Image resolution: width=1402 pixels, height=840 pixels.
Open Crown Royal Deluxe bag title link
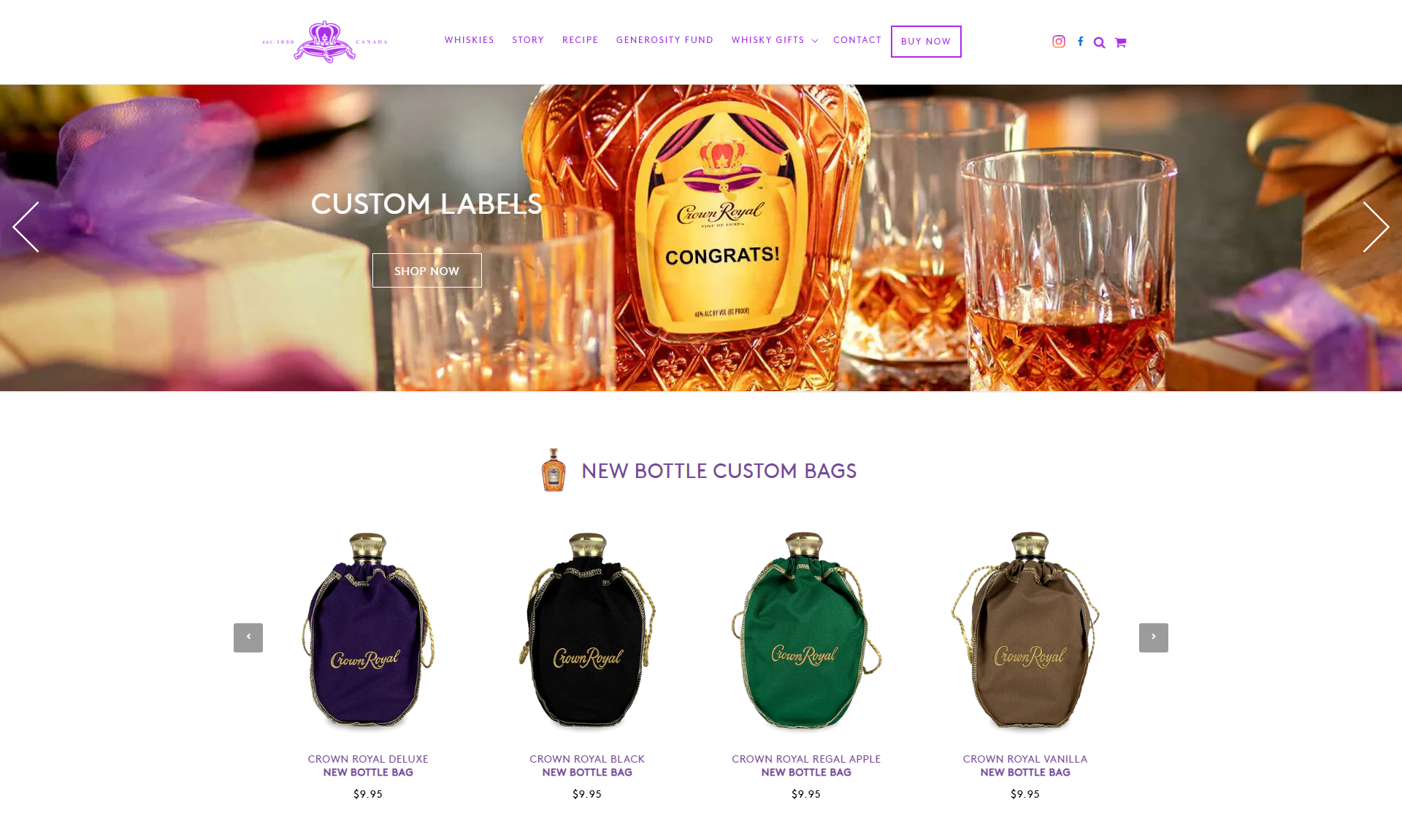point(368,766)
